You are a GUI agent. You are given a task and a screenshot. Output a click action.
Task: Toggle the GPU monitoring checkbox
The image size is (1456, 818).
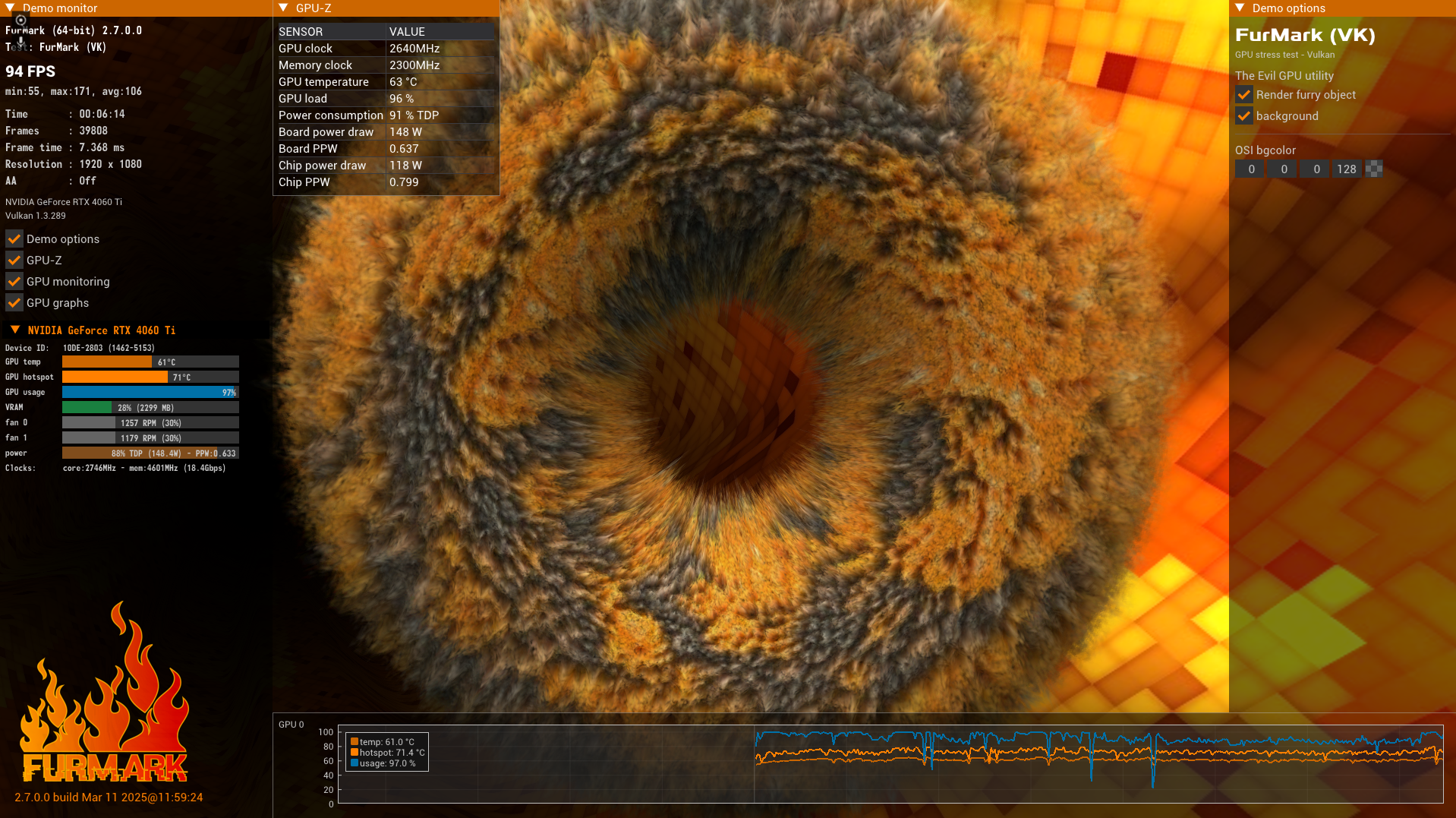click(14, 281)
